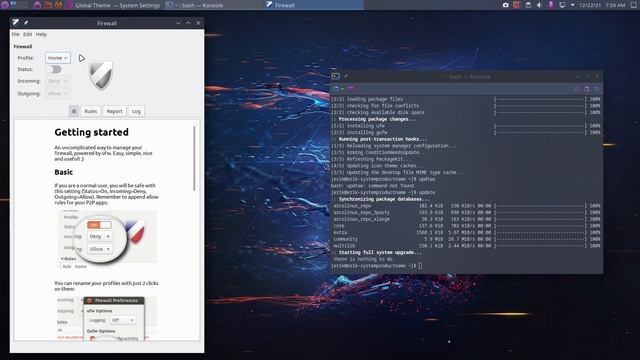Screen dimensions: 640x360
Task: Open the Outgoing policy dropdown
Action: pos(58,94)
